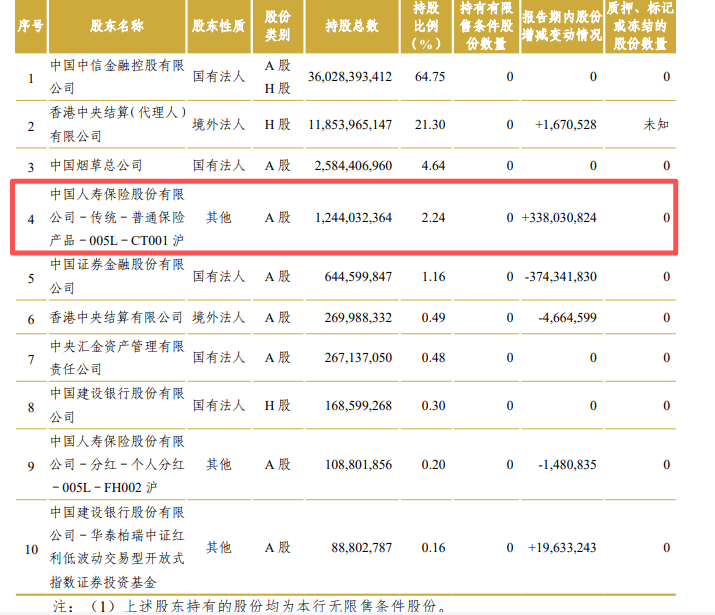The image size is (715, 615).
Task: Click the sequence number 5
Action: point(31,279)
